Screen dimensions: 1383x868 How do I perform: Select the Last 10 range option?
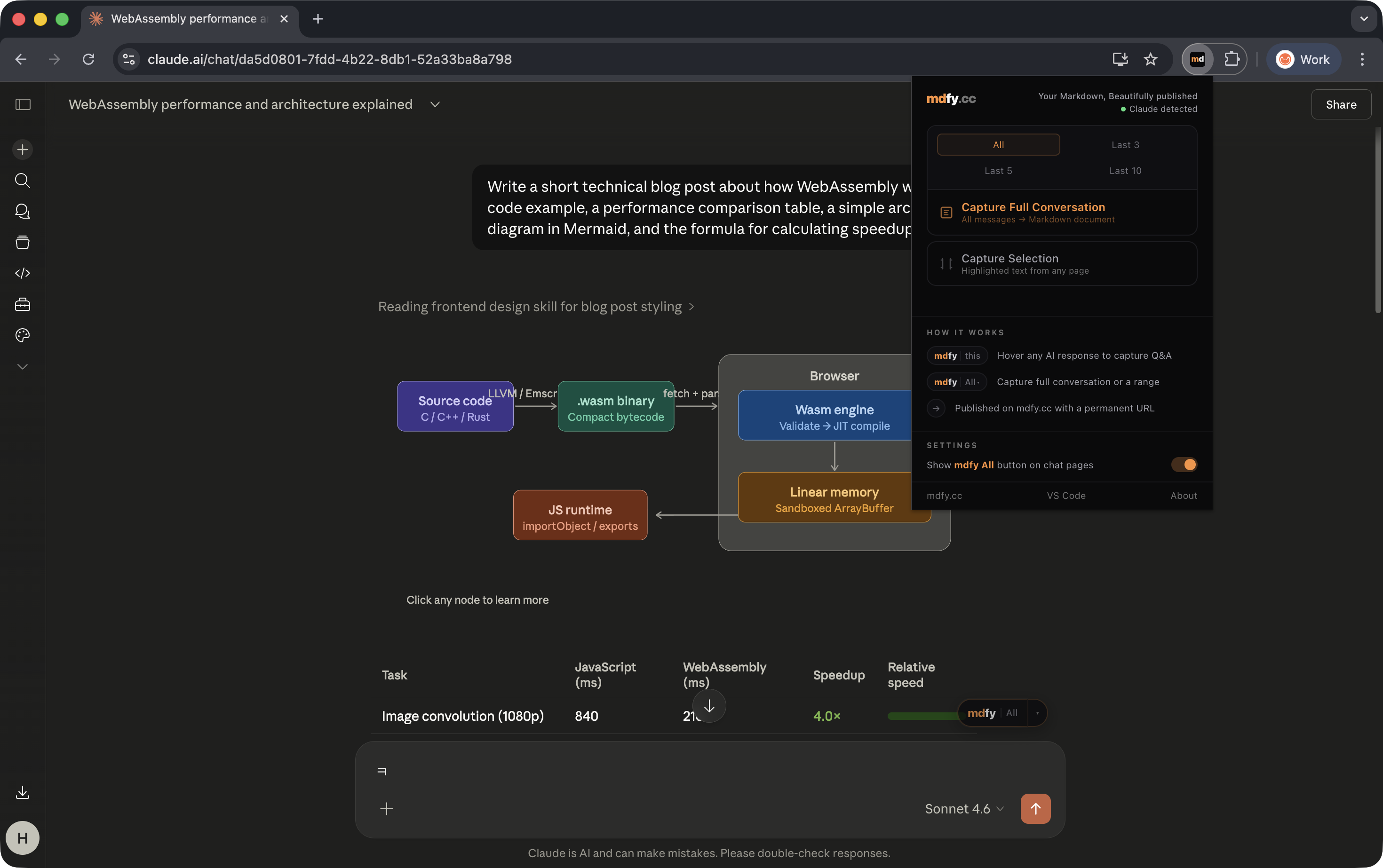click(x=1125, y=171)
